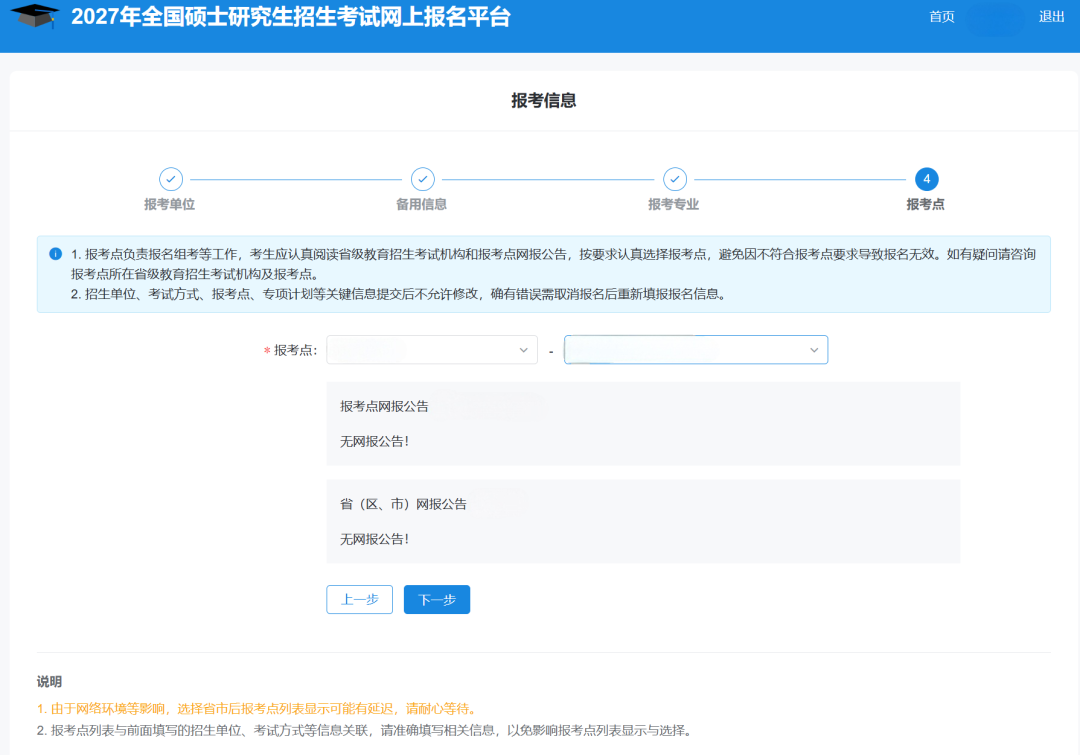Click the chevron arrow of the second dropdown
This screenshot has height=755, width=1080.
pyautogui.click(x=814, y=350)
